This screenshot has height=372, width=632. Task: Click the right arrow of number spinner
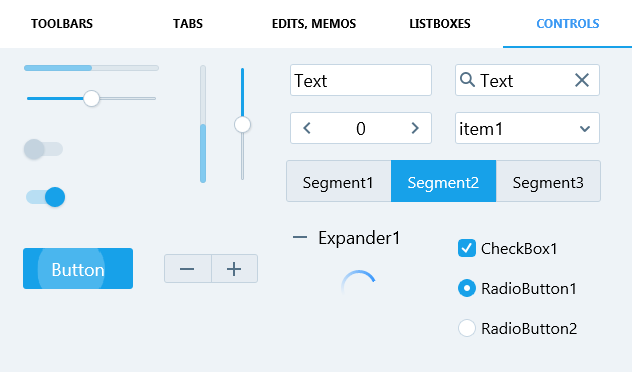pyautogui.click(x=415, y=128)
